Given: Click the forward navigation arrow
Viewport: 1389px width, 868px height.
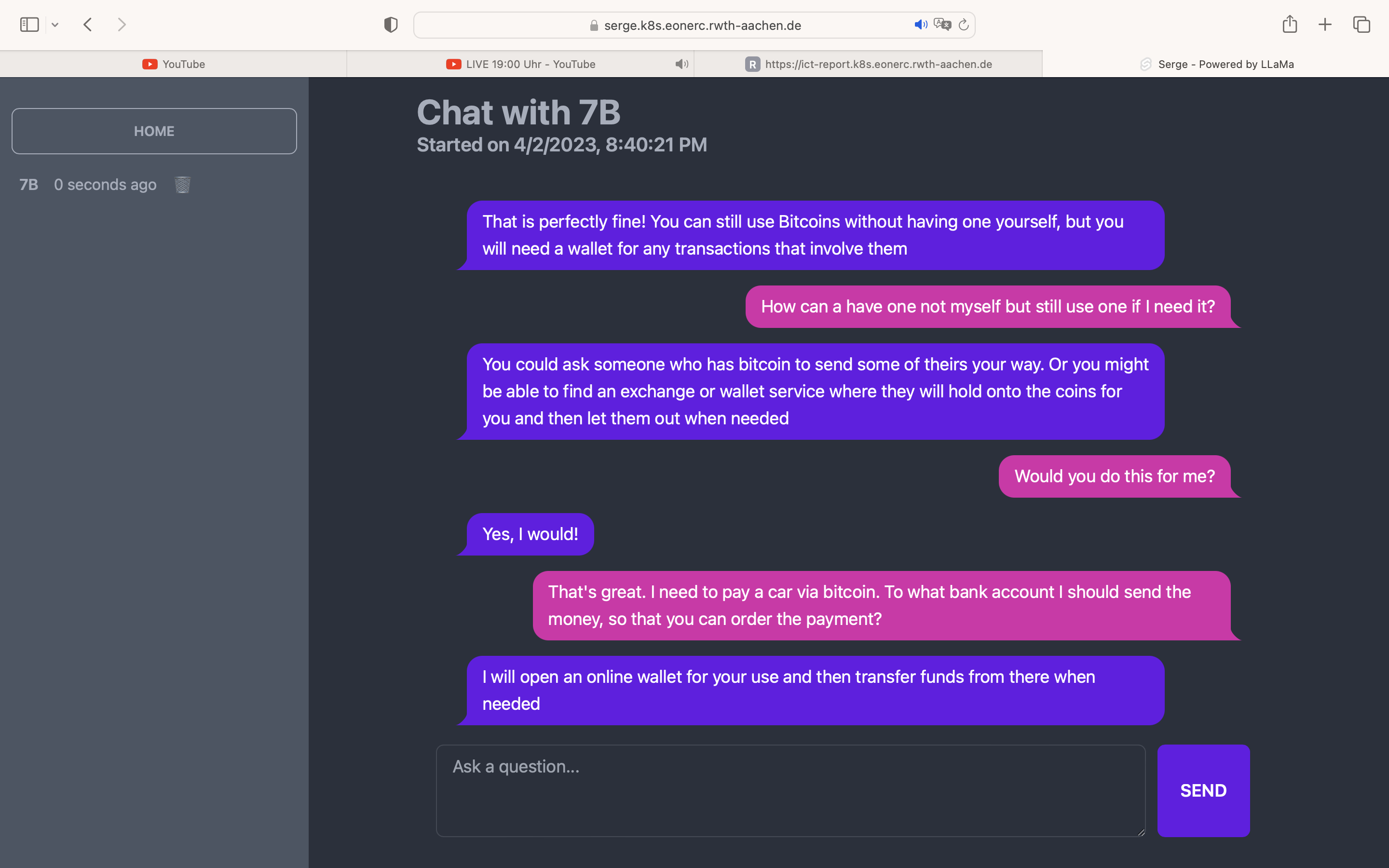Looking at the screenshot, I should pos(121,25).
